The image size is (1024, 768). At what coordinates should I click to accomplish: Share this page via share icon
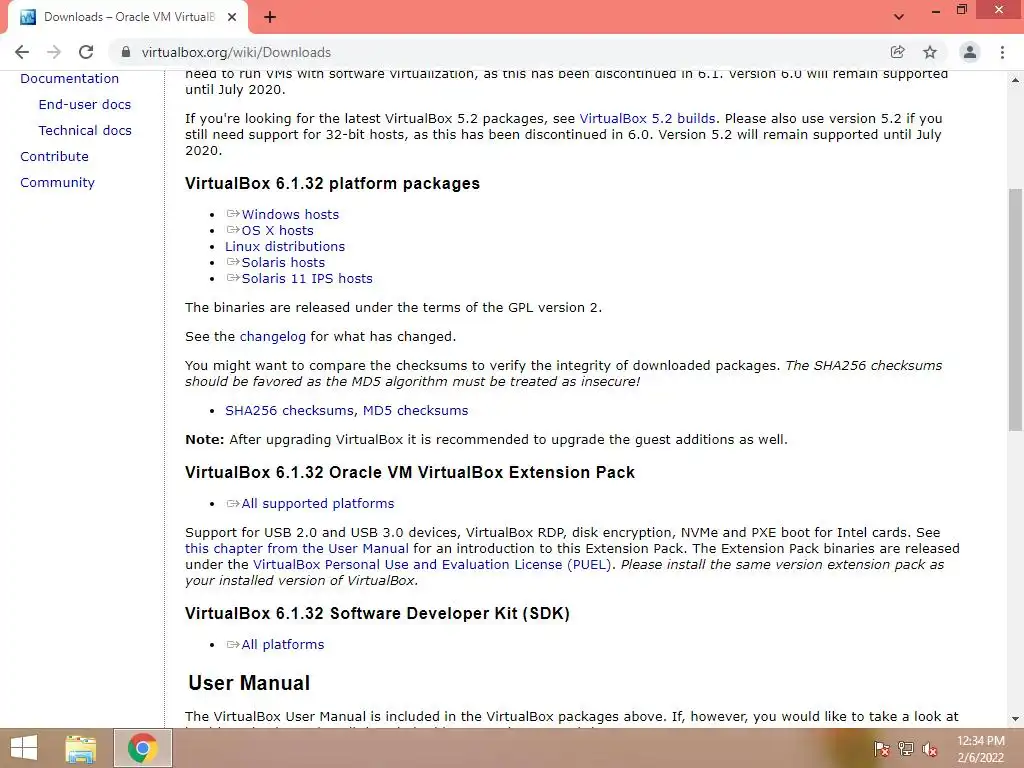click(897, 52)
